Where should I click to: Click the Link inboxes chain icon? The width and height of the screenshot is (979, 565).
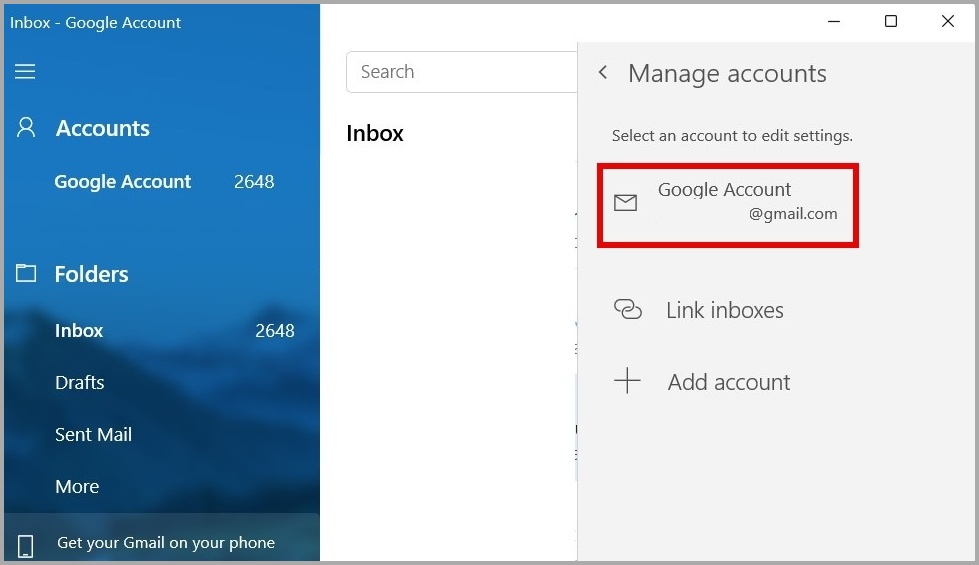point(627,309)
